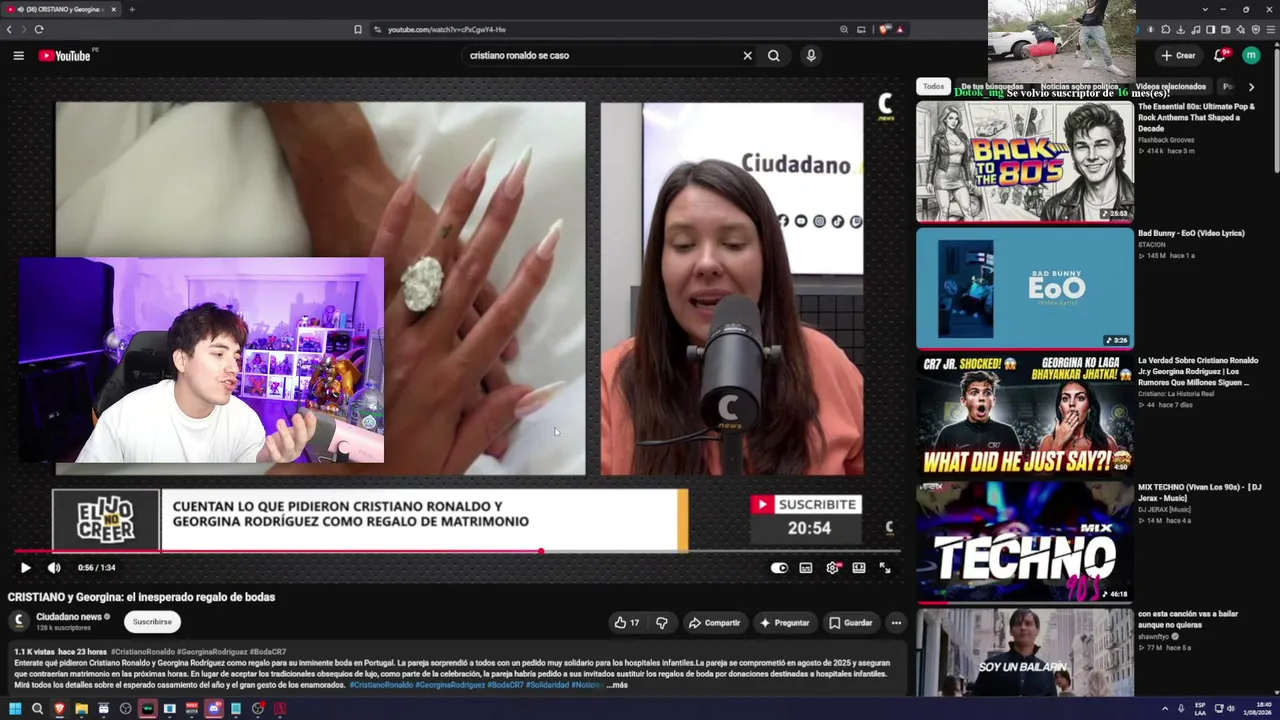Open the browser main menu
The height and width of the screenshot is (720, 1280).
1270,30
